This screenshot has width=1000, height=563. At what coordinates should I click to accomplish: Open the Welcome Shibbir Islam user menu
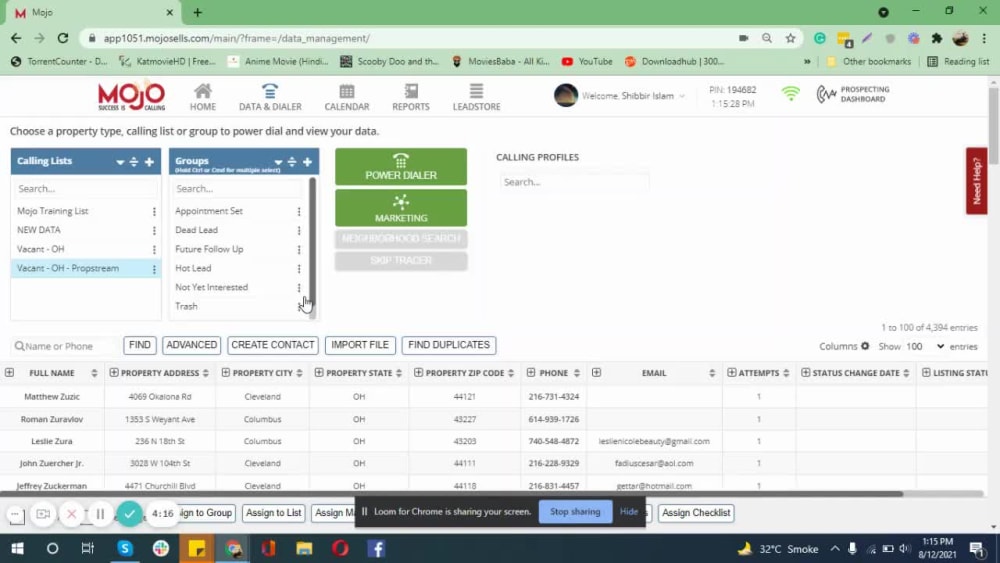pyautogui.click(x=619, y=96)
